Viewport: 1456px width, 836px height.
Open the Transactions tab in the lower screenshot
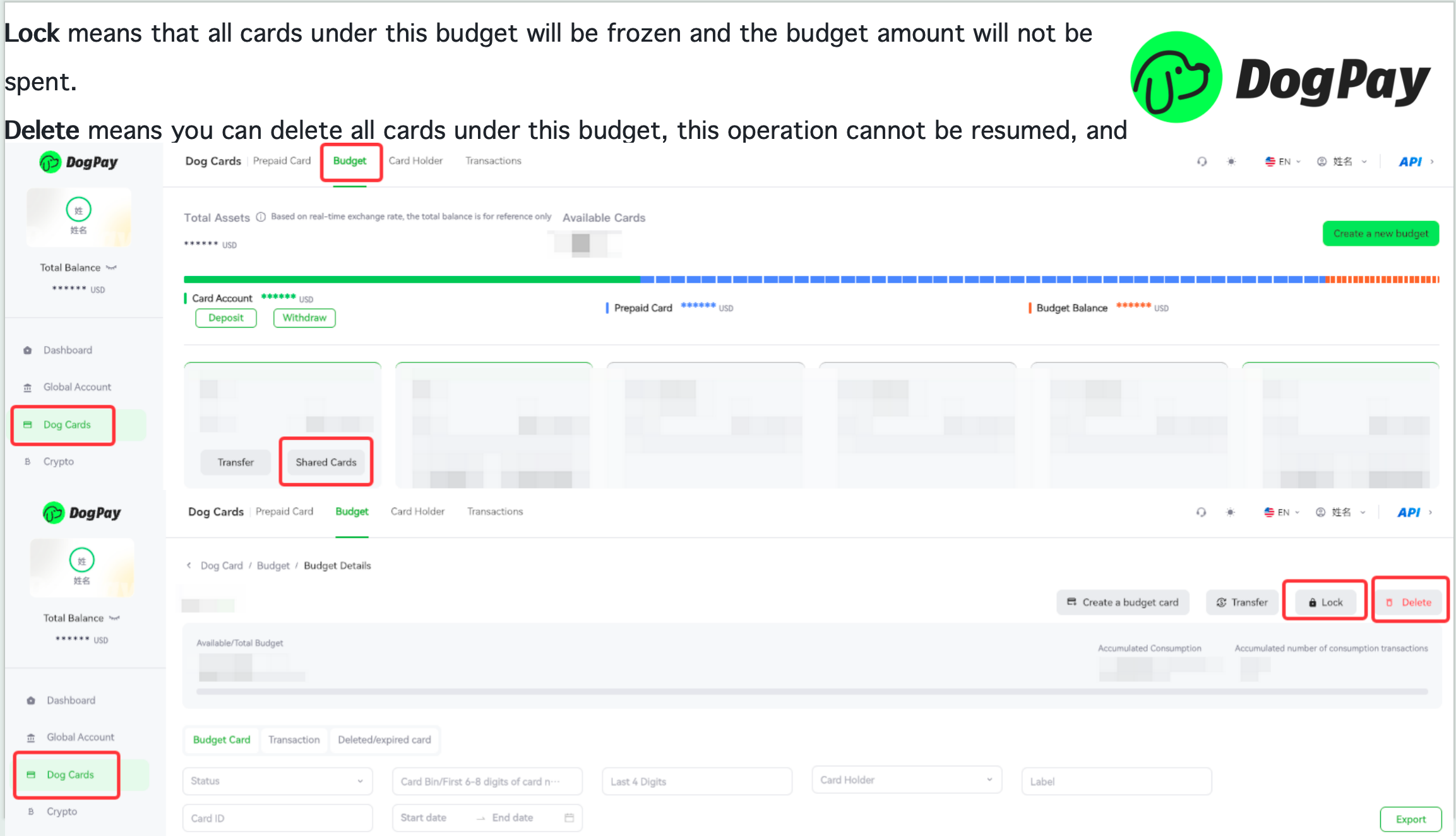click(495, 511)
